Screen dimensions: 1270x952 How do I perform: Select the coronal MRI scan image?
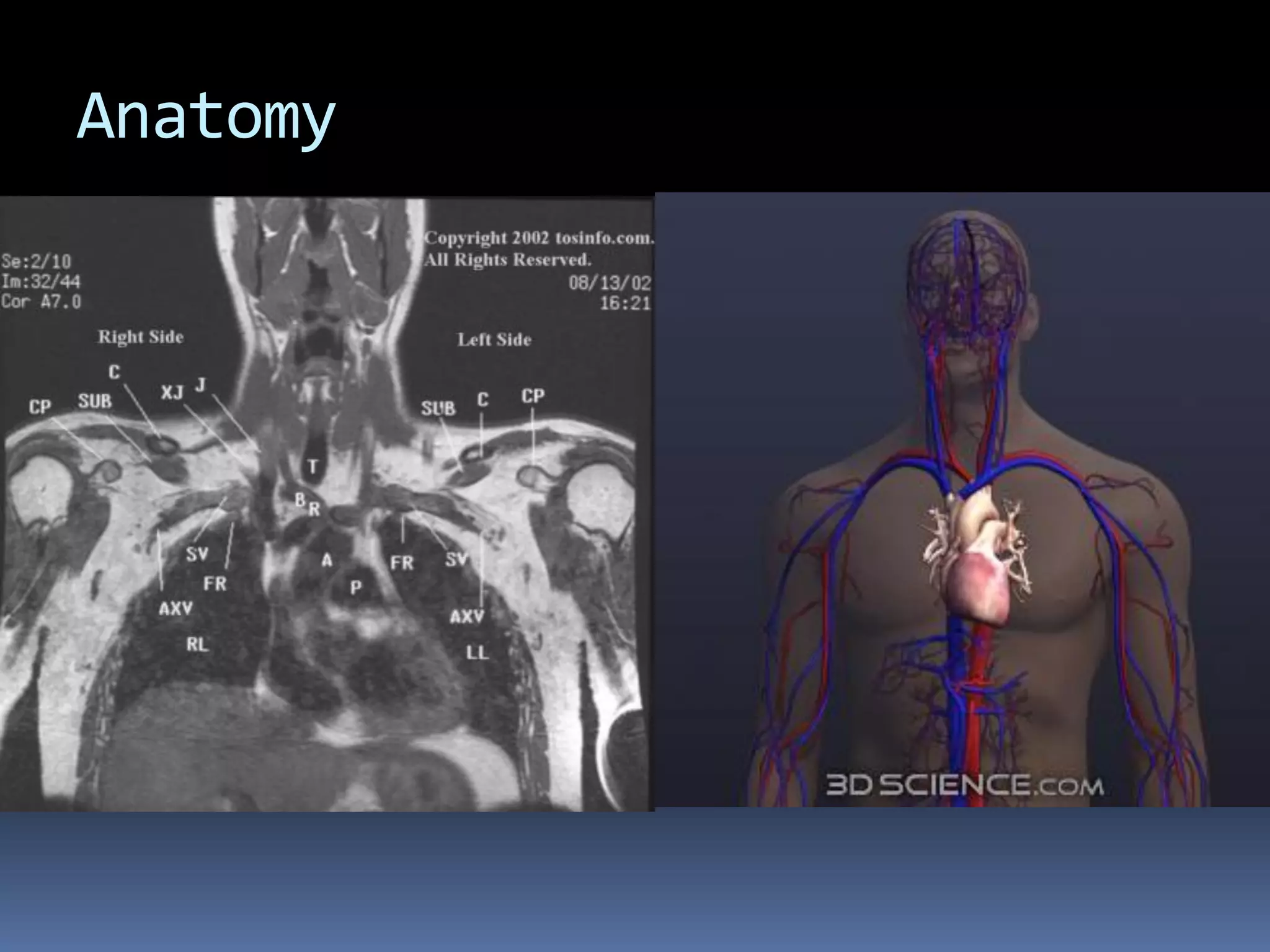[x=327, y=504]
